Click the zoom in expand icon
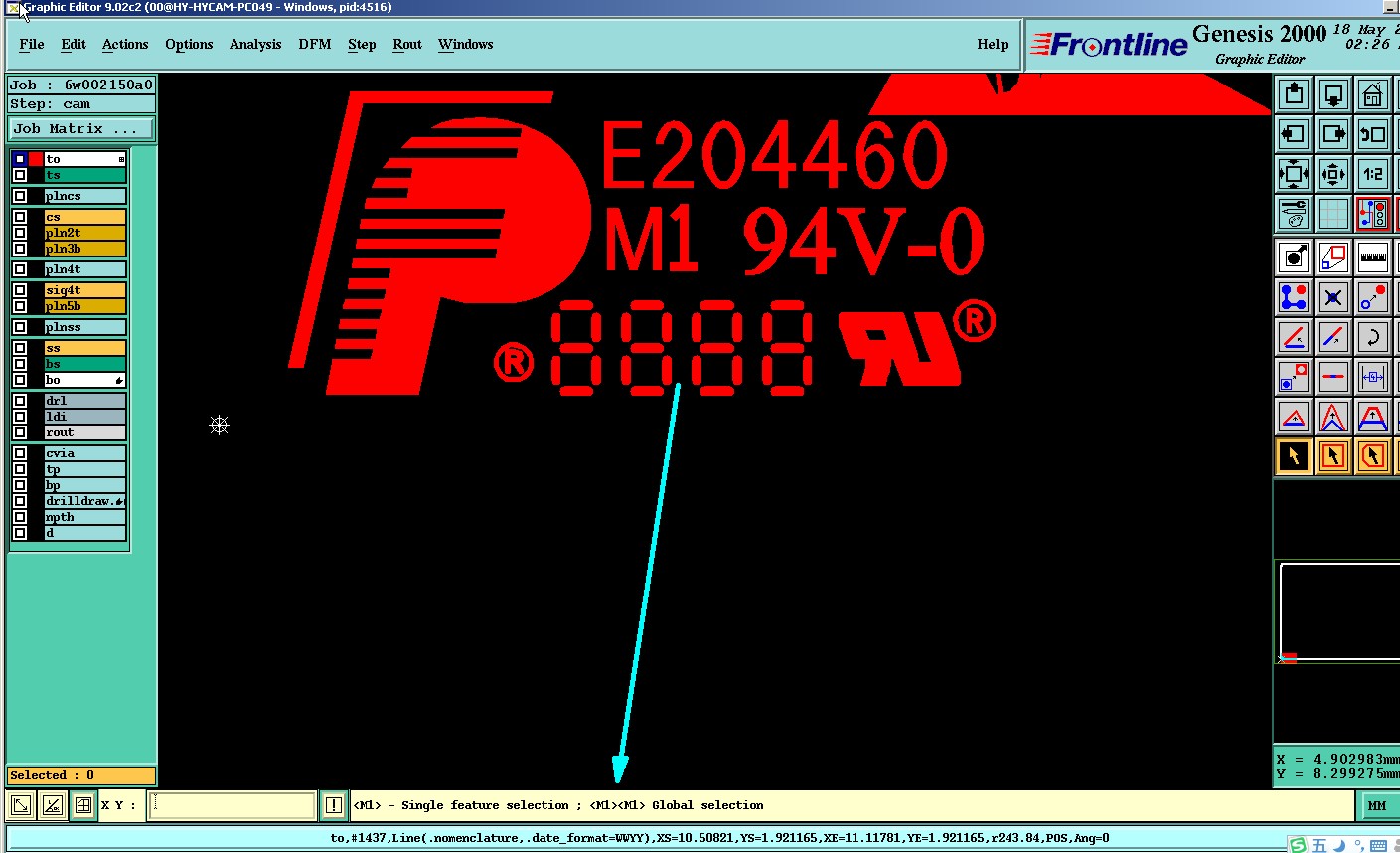The width and height of the screenshot is (1400, 853). coord(1294,174)
